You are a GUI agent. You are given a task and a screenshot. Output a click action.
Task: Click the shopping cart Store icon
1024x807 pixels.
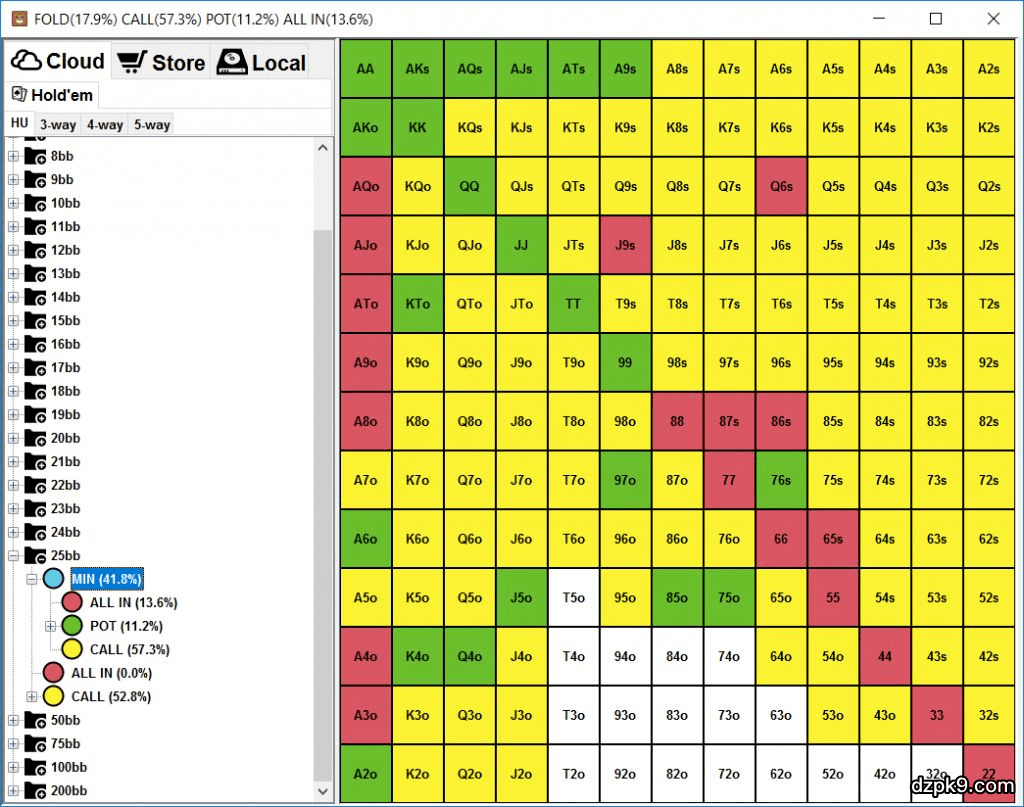click(131, 62)
